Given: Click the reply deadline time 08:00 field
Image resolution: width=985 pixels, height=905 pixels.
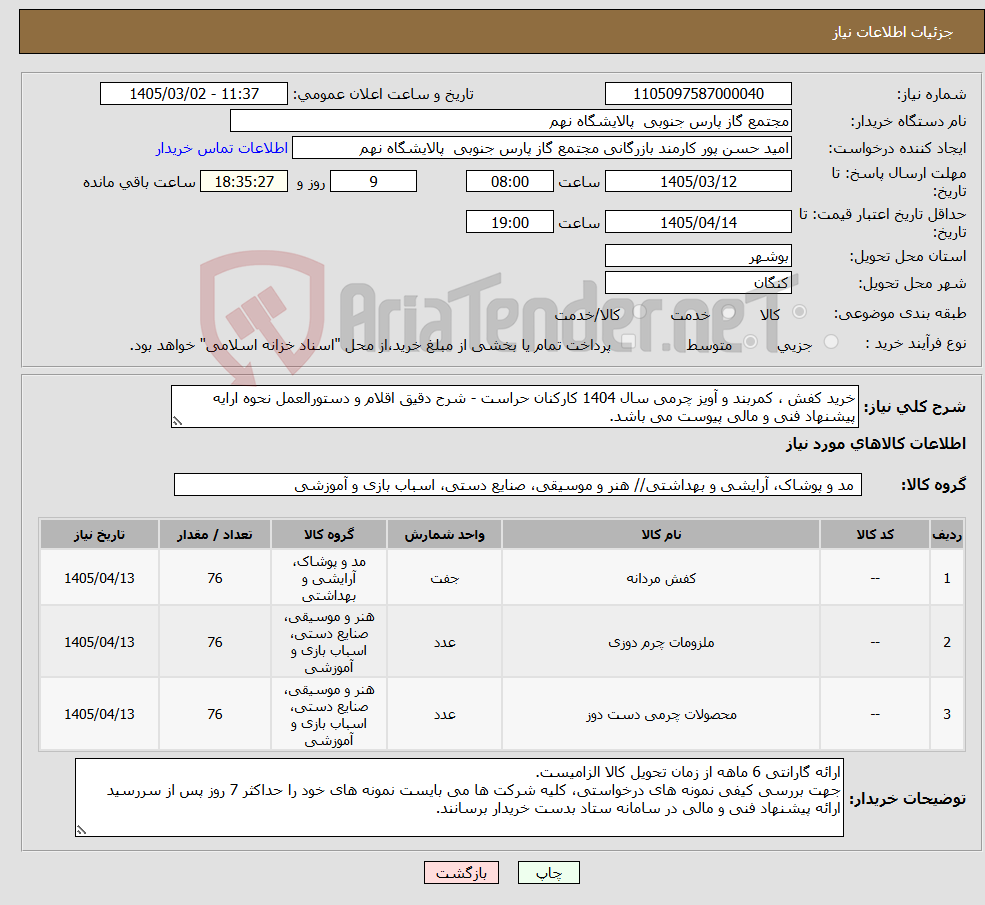Looking at the screenshot, I should tap(509, 182).
